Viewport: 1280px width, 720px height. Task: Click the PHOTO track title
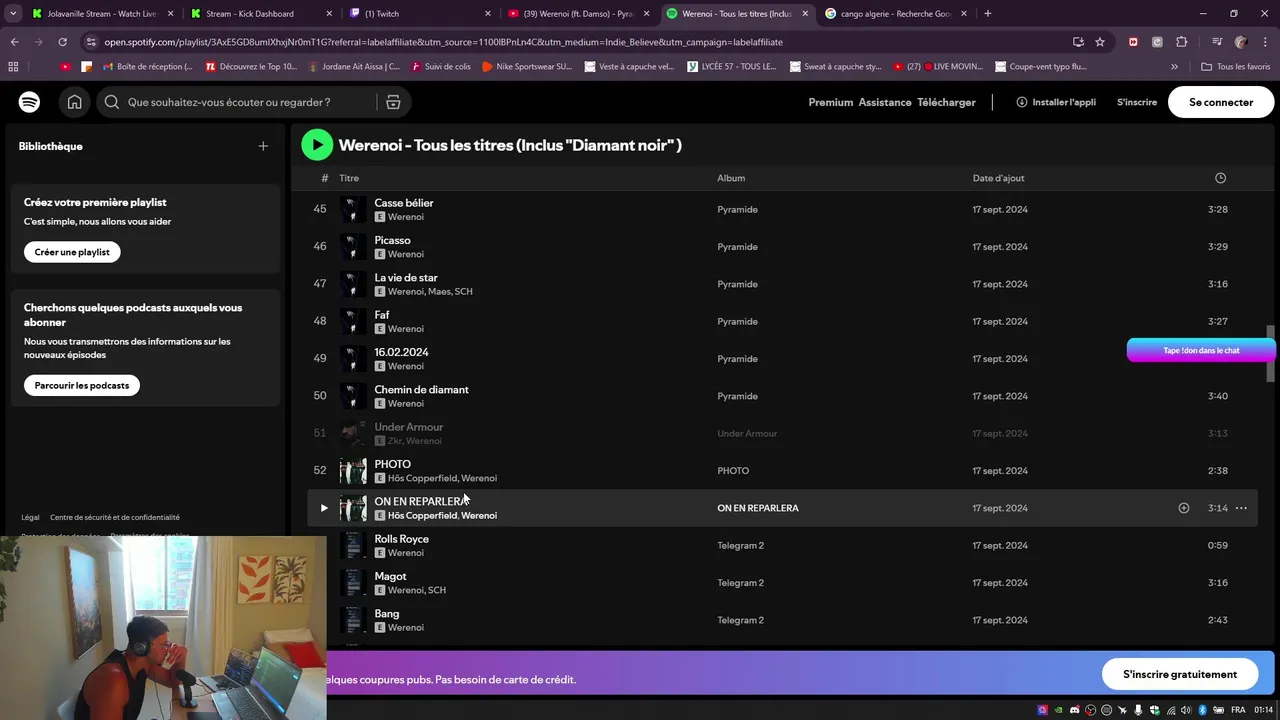click(x=392, y=464)
